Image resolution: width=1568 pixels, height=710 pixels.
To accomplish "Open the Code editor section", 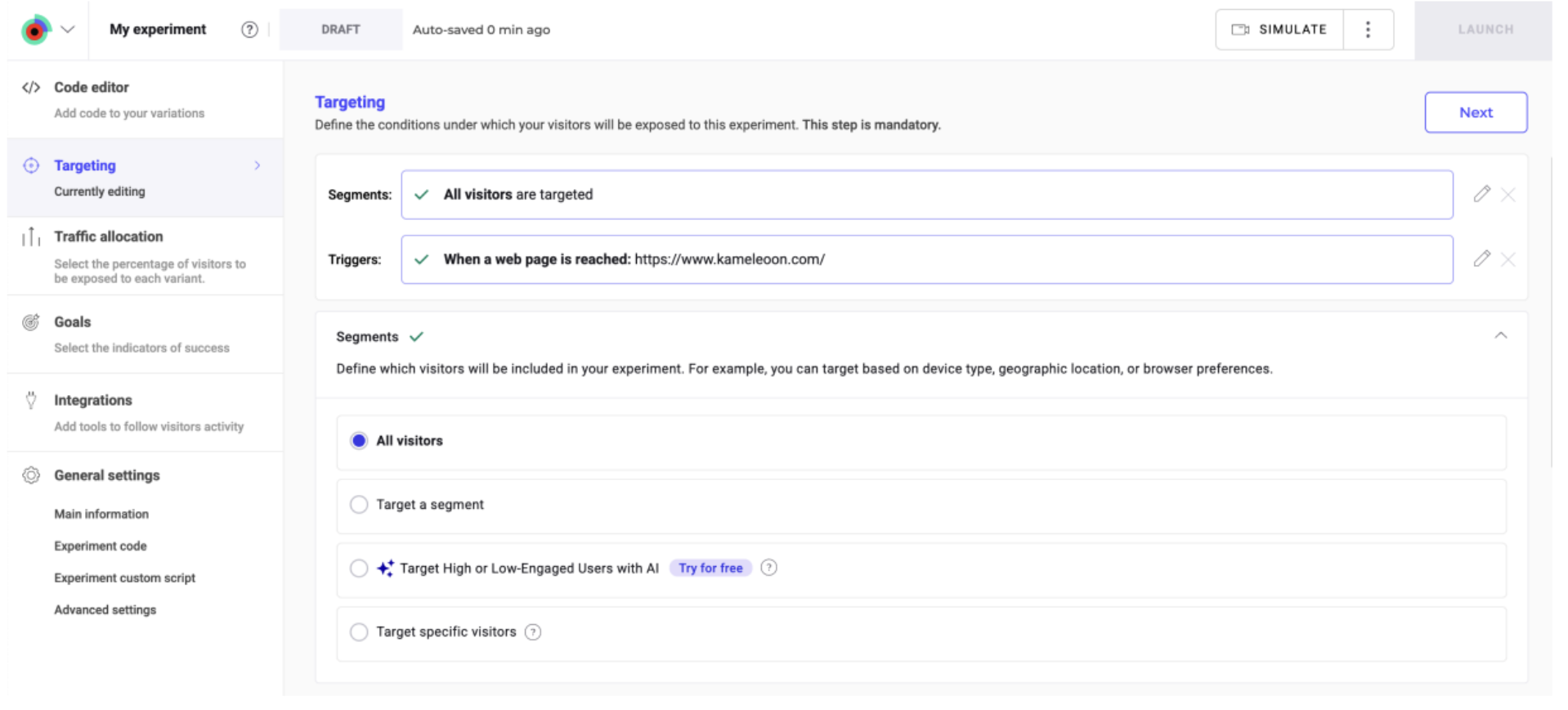I will tap(146, 99).
